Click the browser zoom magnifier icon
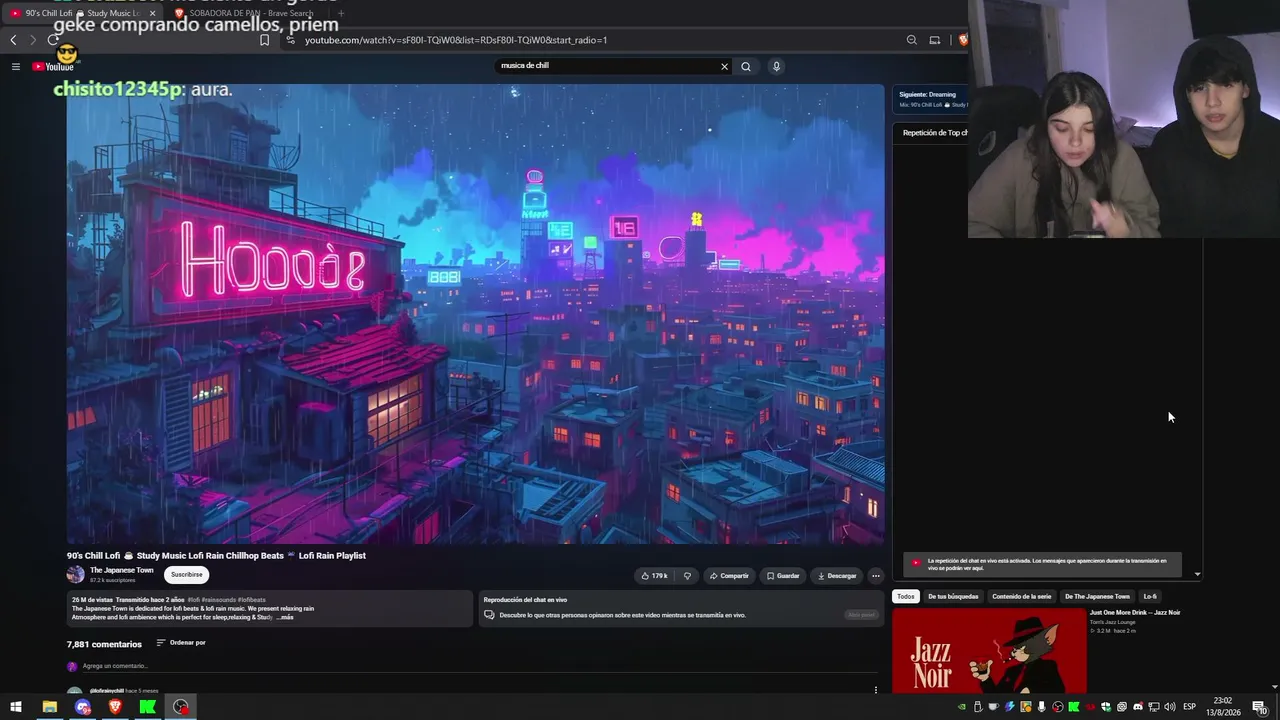 pos(911,40)
